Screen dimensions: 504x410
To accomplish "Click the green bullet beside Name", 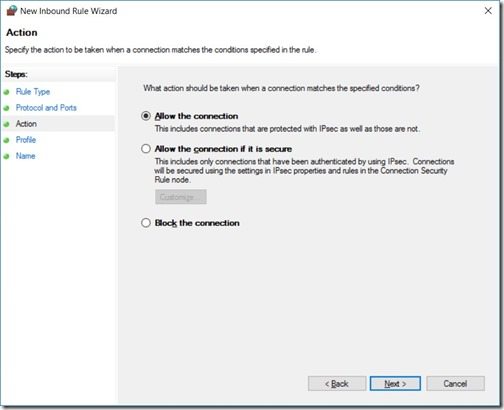I will pos(6,156).
